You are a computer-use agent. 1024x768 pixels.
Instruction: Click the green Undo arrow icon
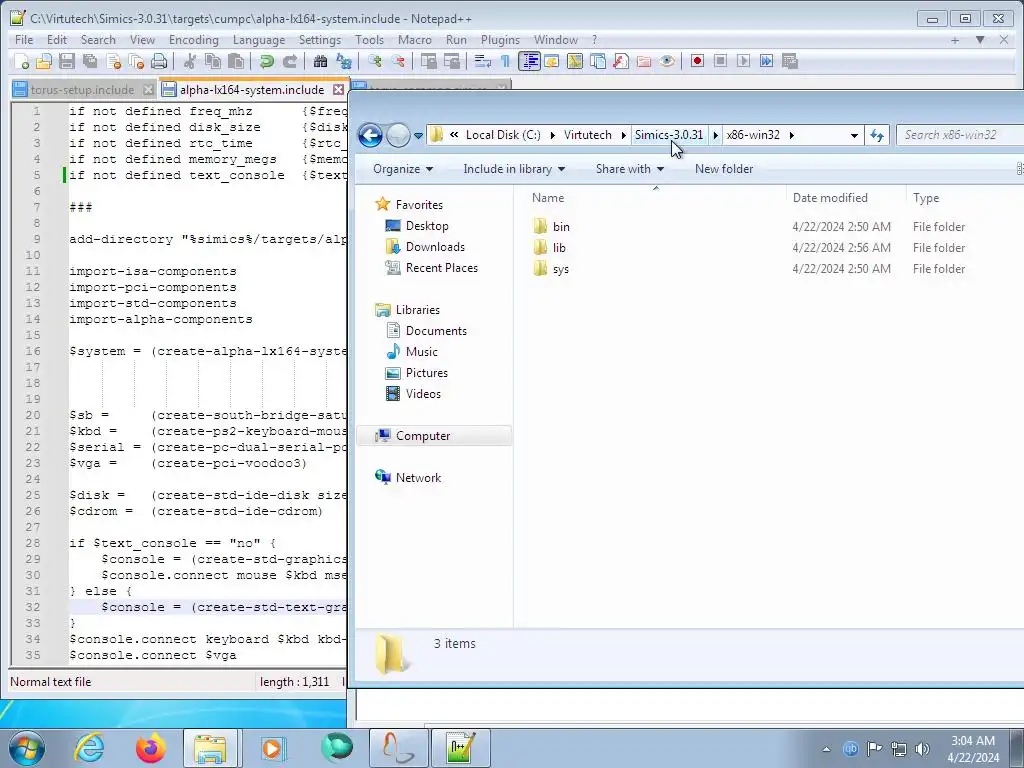(266, 61)
